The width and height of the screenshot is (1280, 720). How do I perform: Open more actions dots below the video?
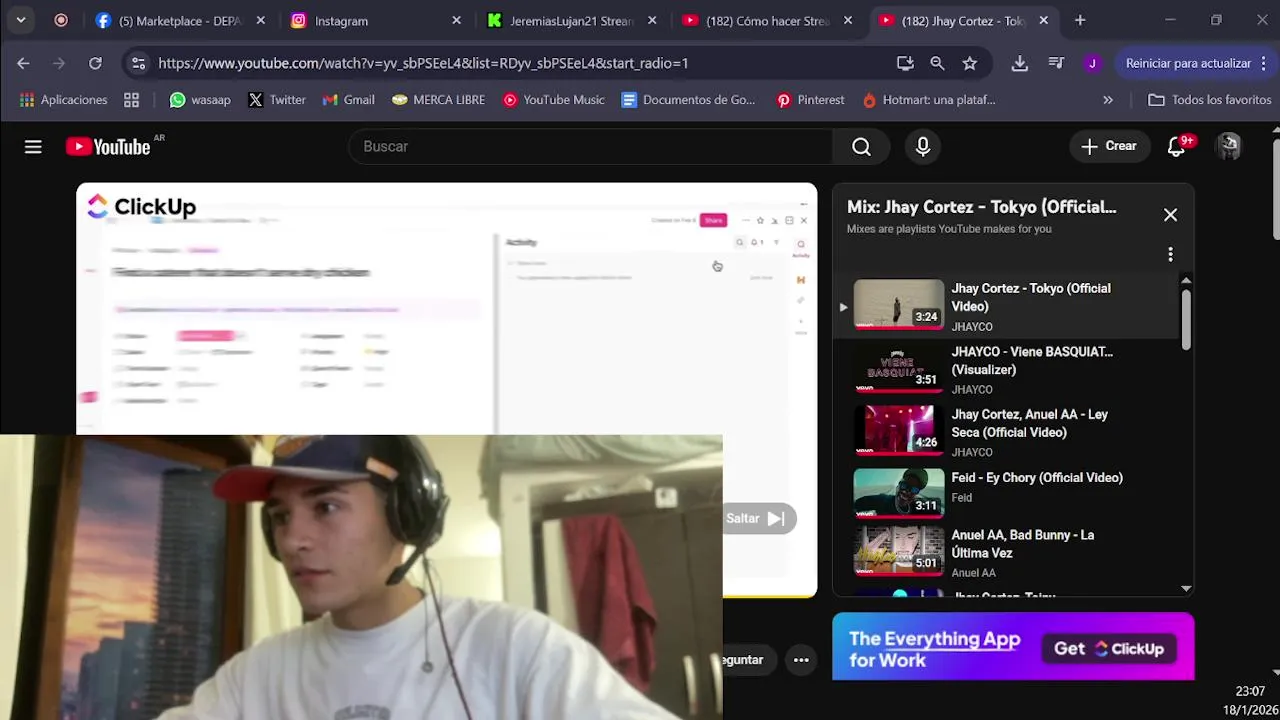[x=801, y=660]
